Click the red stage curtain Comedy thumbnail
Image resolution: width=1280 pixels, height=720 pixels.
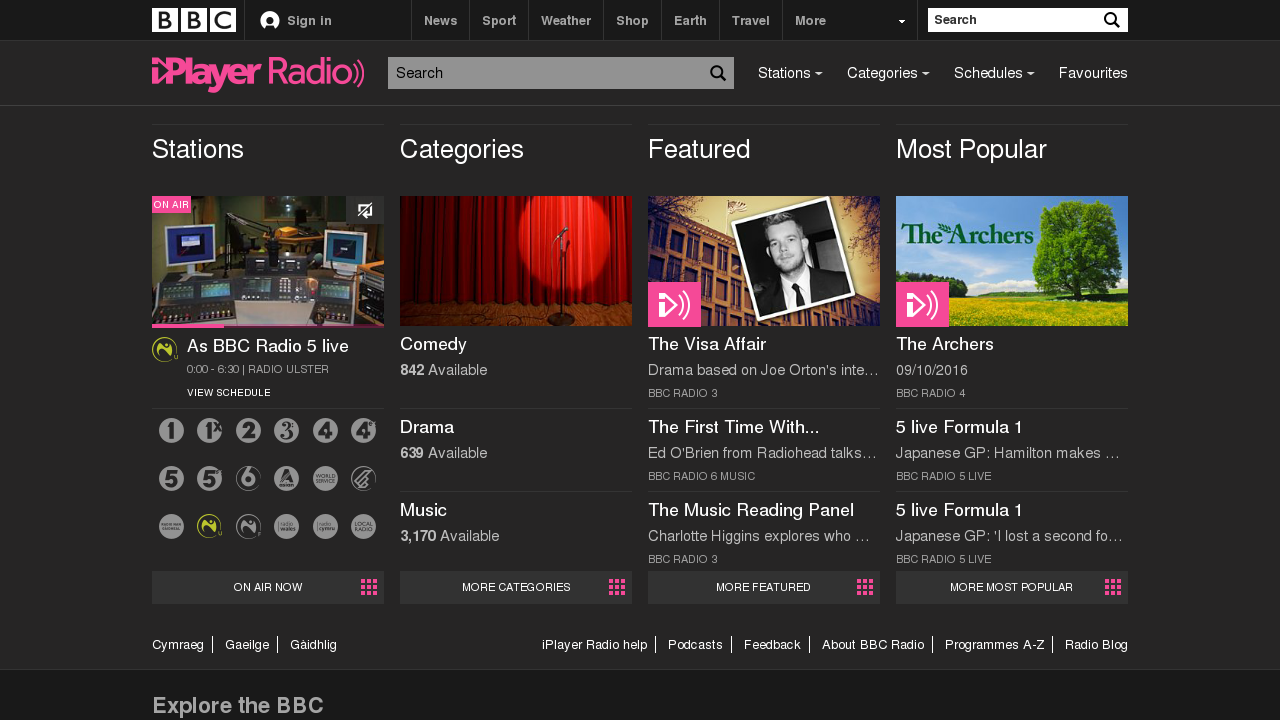516,261
